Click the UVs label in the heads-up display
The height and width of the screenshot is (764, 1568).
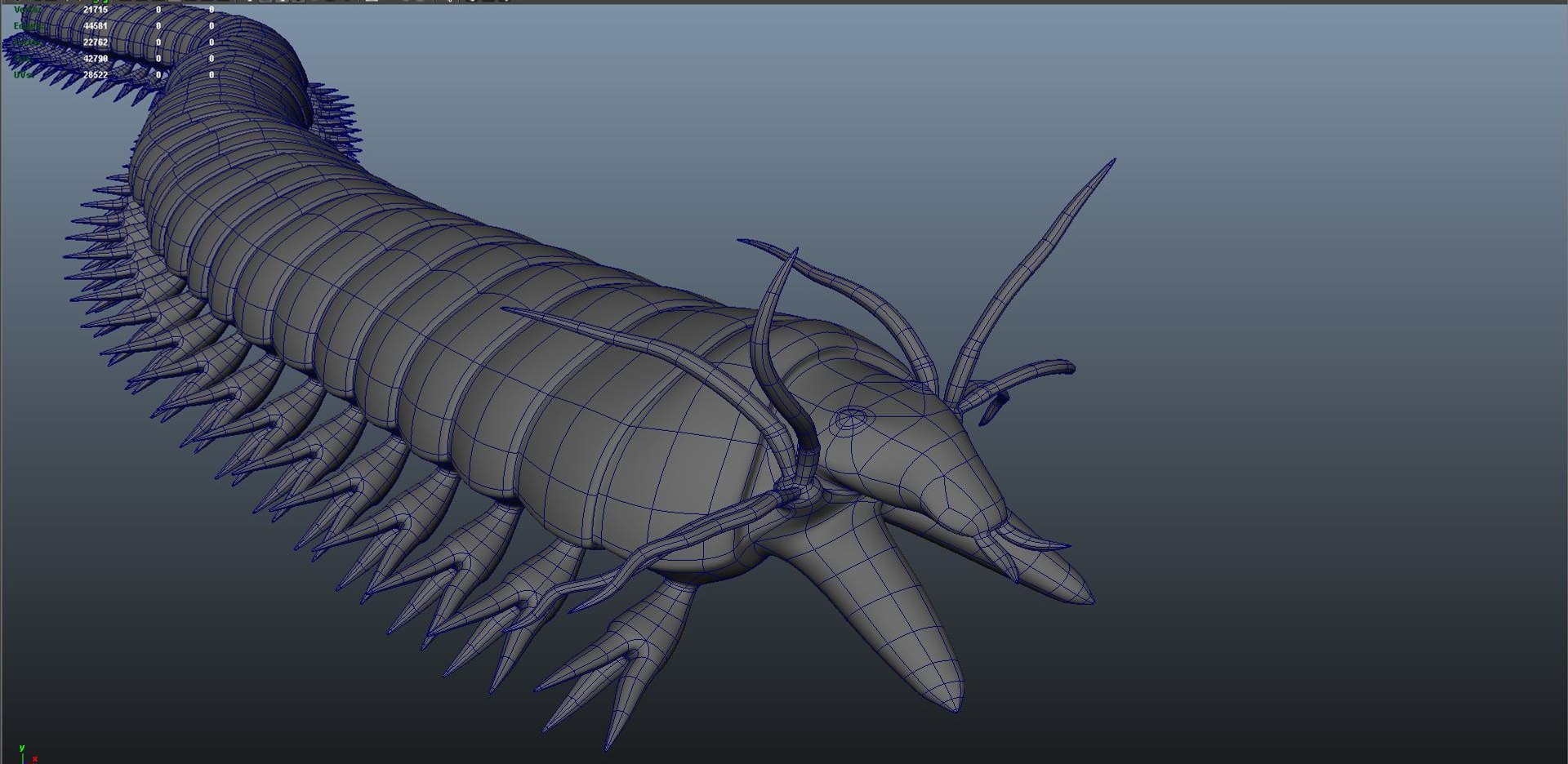tap(23, 75)
